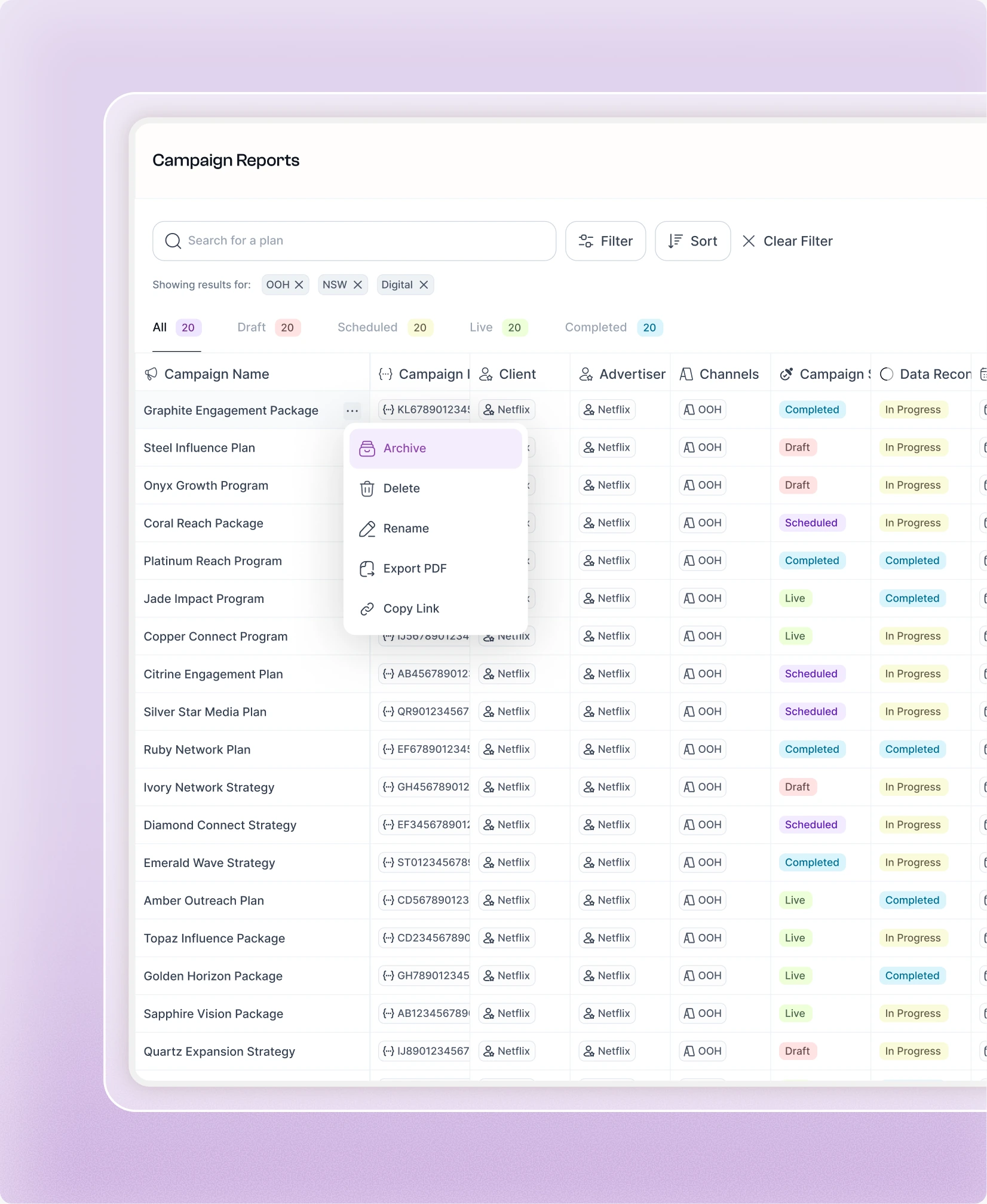Click the megaphone icon beside Campaign Name

click(x=151, y=374)
